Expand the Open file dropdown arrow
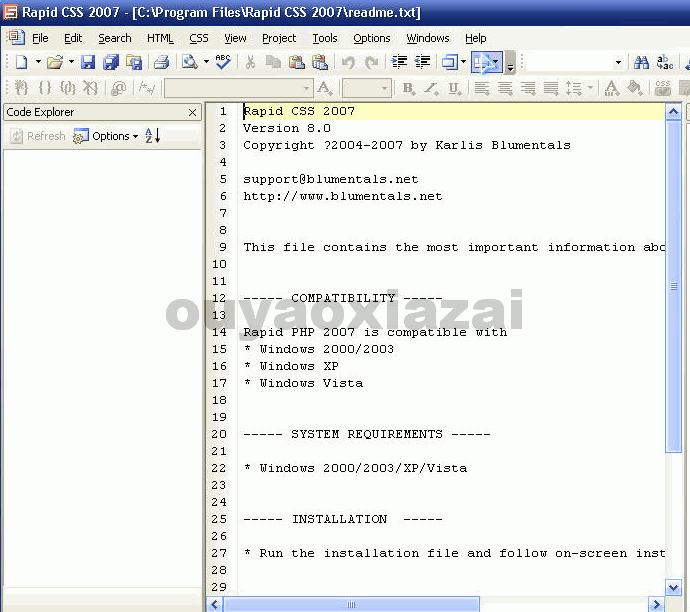The image size is (690, 612). coord(71,62)
